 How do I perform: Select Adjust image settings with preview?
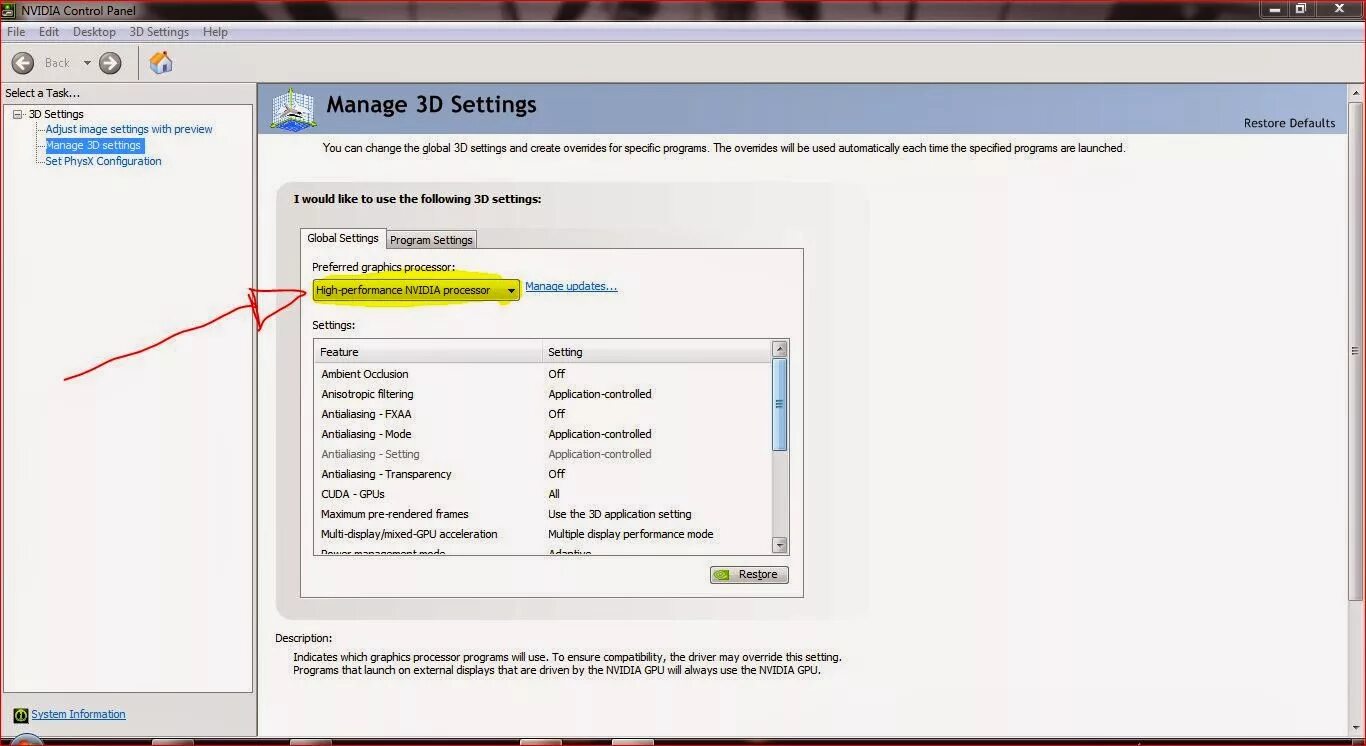[x=129, y=129]
